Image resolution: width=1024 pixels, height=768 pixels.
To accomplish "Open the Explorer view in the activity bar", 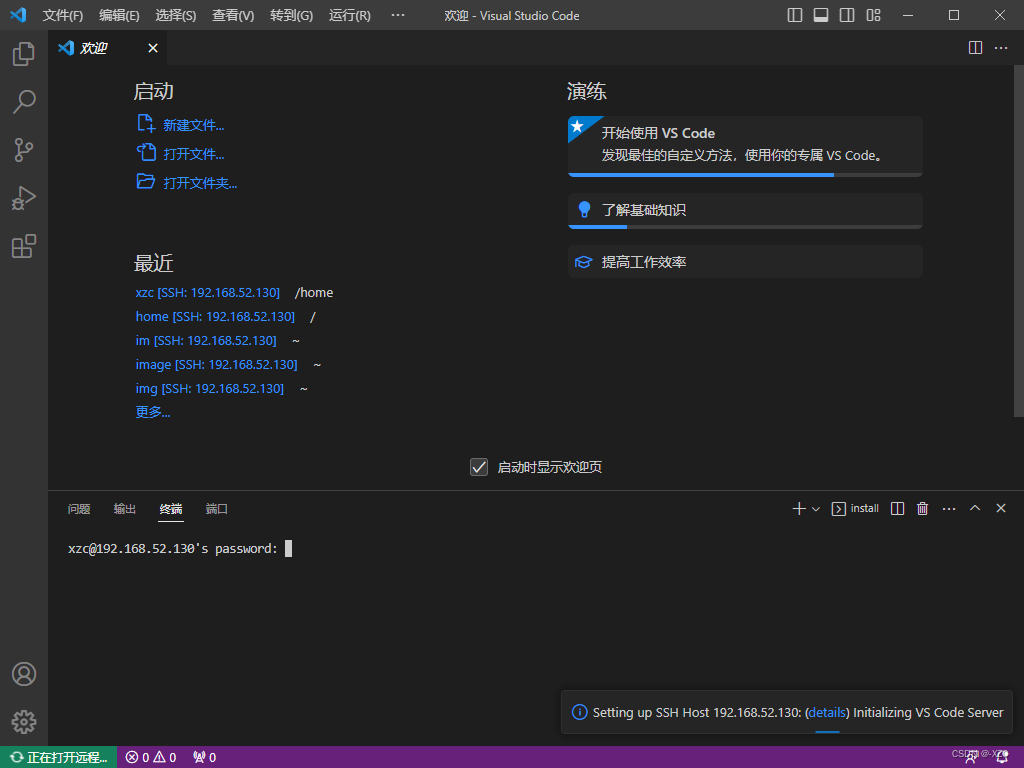I will (x=24, y=54).
